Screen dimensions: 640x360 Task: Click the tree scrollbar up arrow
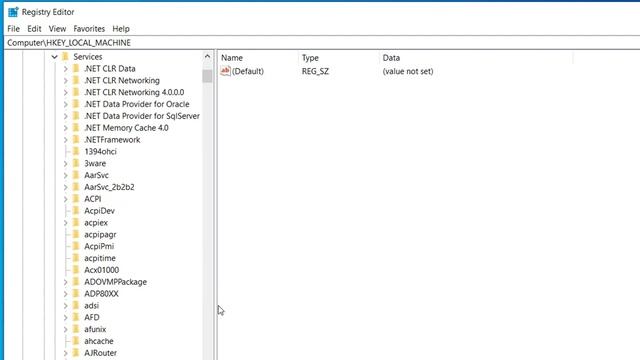(x=207, y=57)
